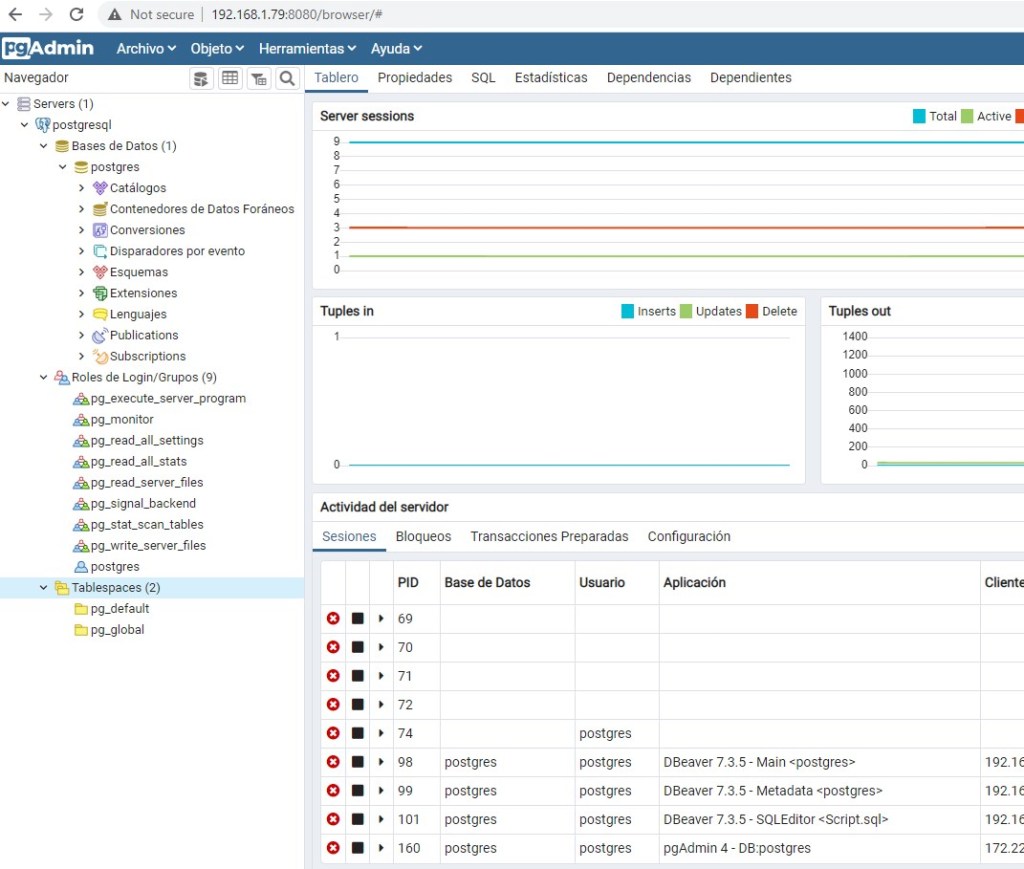Cancel active query for PID 160

[x=358, y=848]
